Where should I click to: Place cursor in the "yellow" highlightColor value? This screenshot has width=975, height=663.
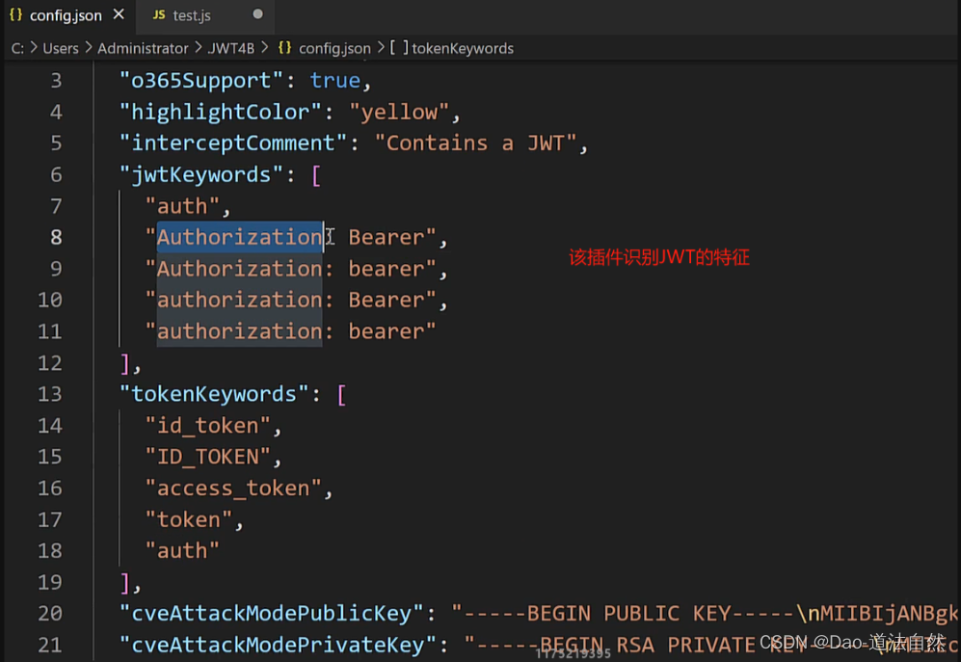[399, 112]
